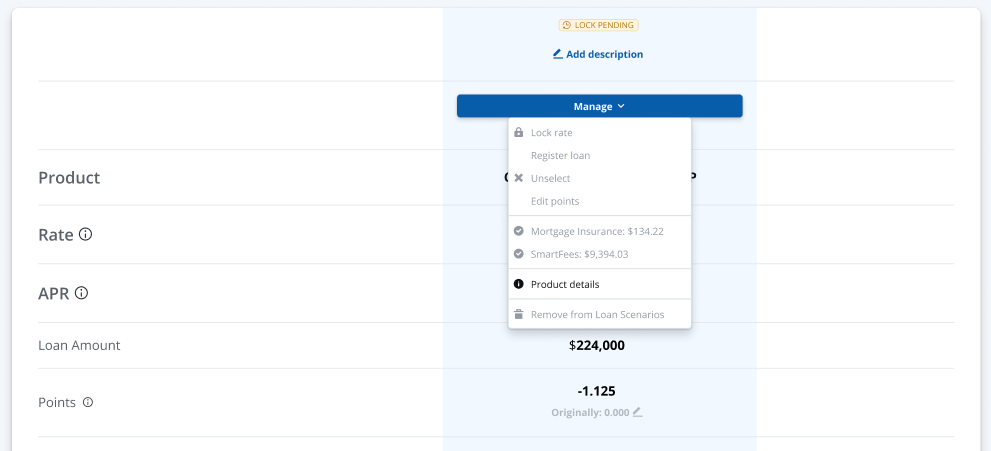Screen dimensions: 991x451
Task: Click the Mortgage Insurance: $134.22 entry
Action: point(597,231)
